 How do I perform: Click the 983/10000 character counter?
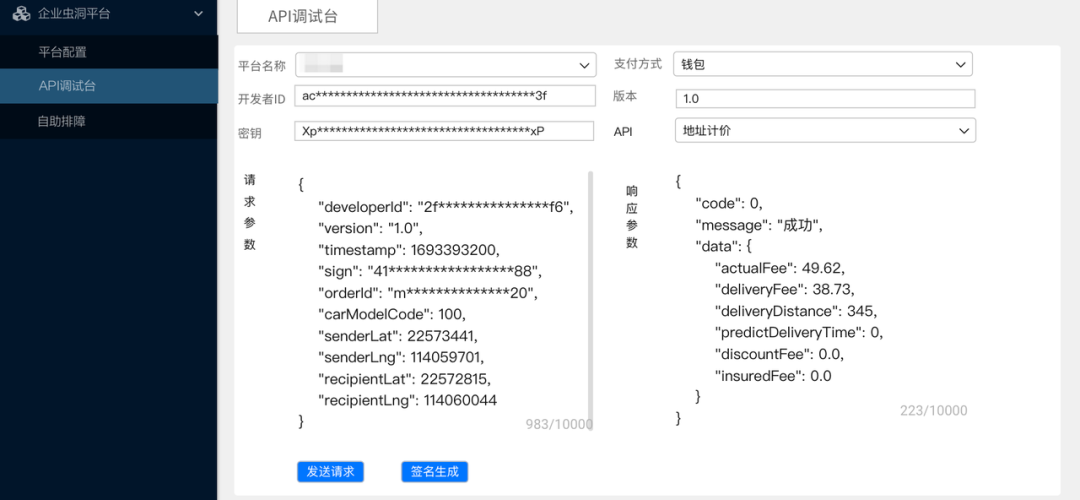(x=559, y=424)
